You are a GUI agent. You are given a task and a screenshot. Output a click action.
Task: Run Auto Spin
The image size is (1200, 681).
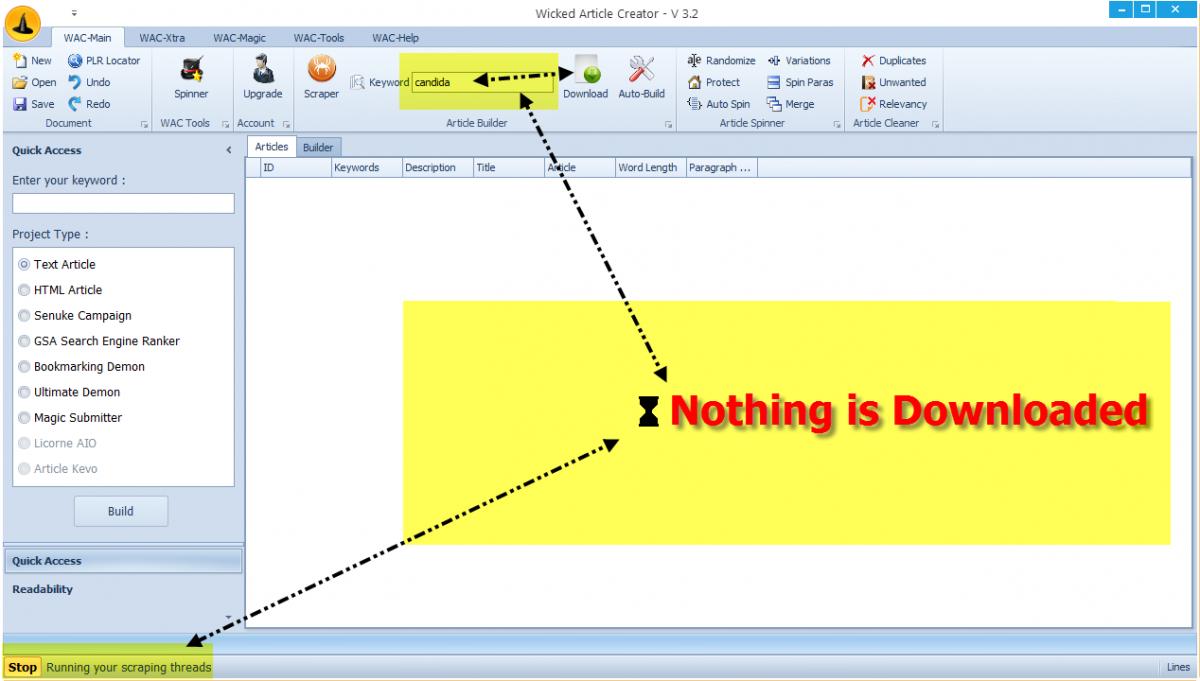[719, 103]
